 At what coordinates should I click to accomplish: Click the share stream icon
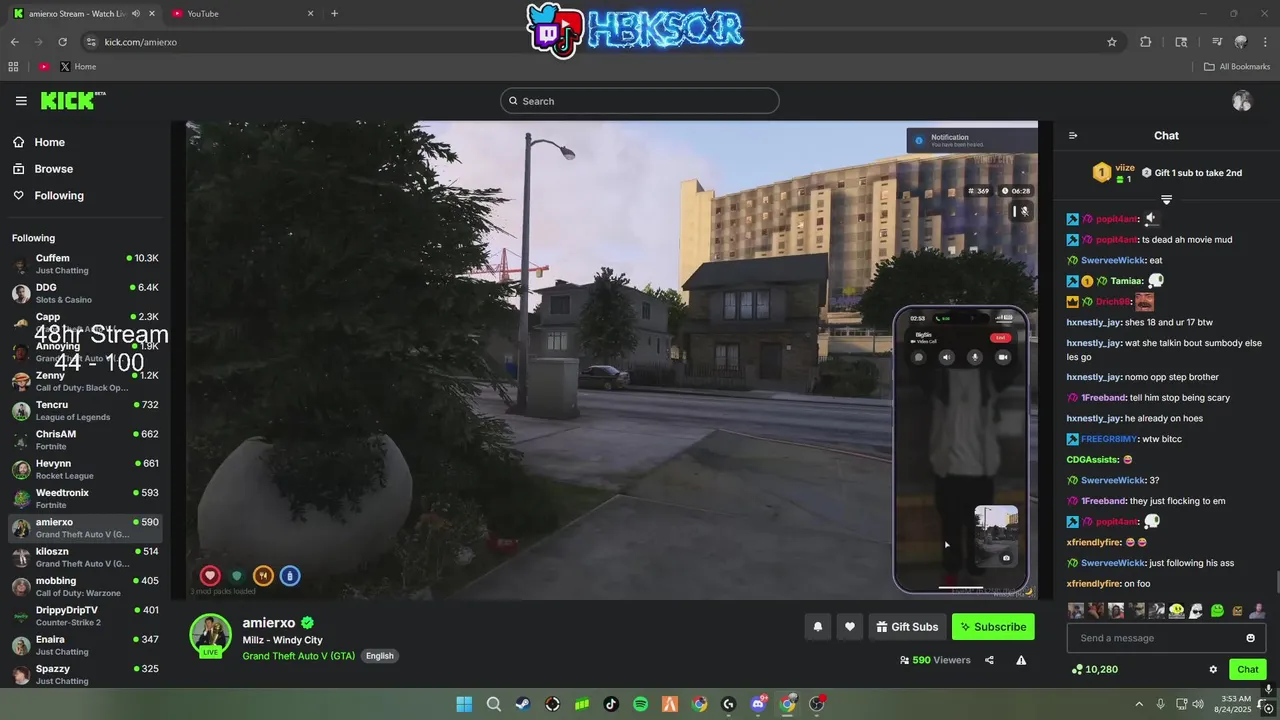989,660
